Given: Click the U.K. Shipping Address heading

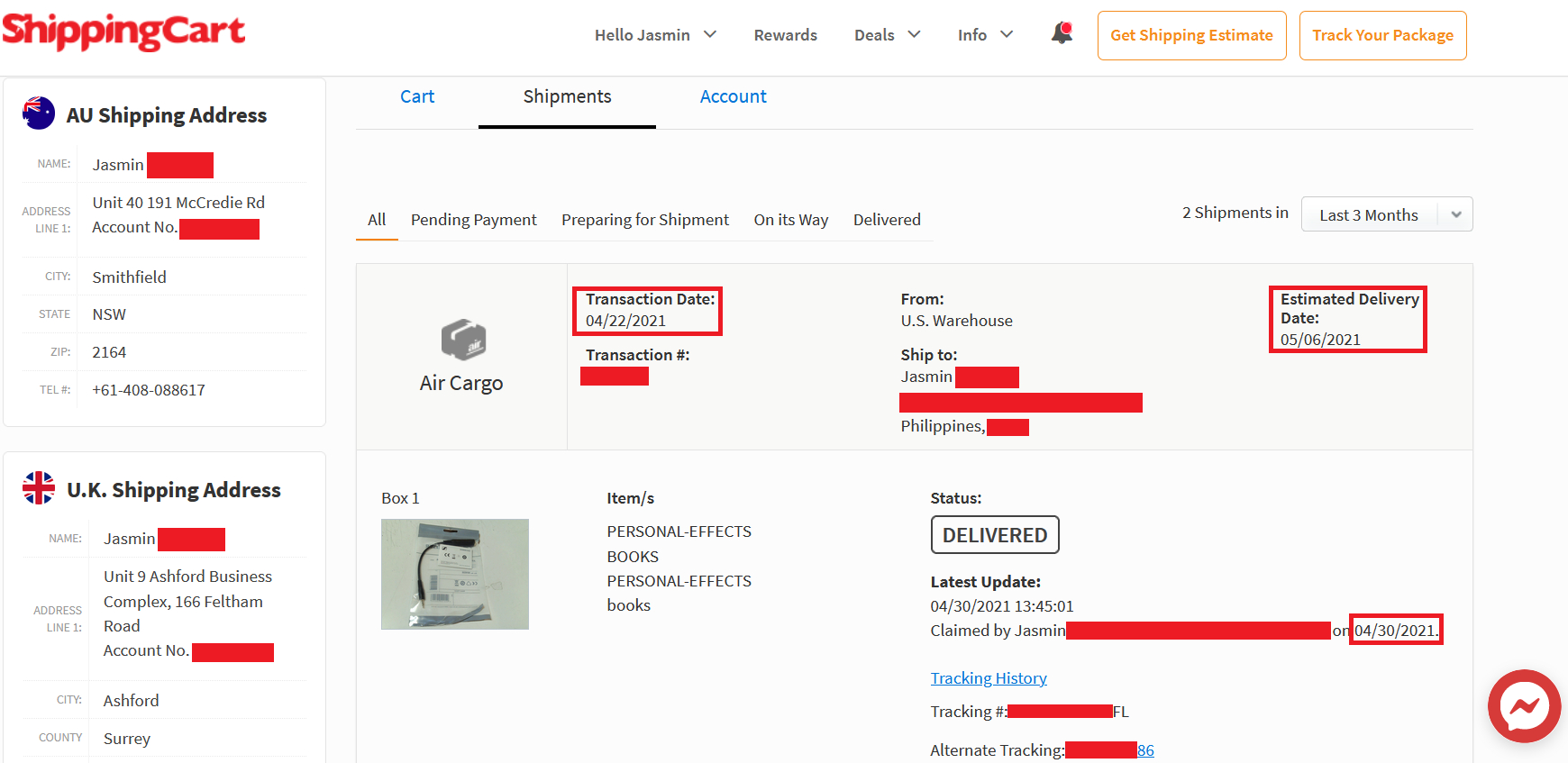Looking at the screenshot, I should coord(174,490).
